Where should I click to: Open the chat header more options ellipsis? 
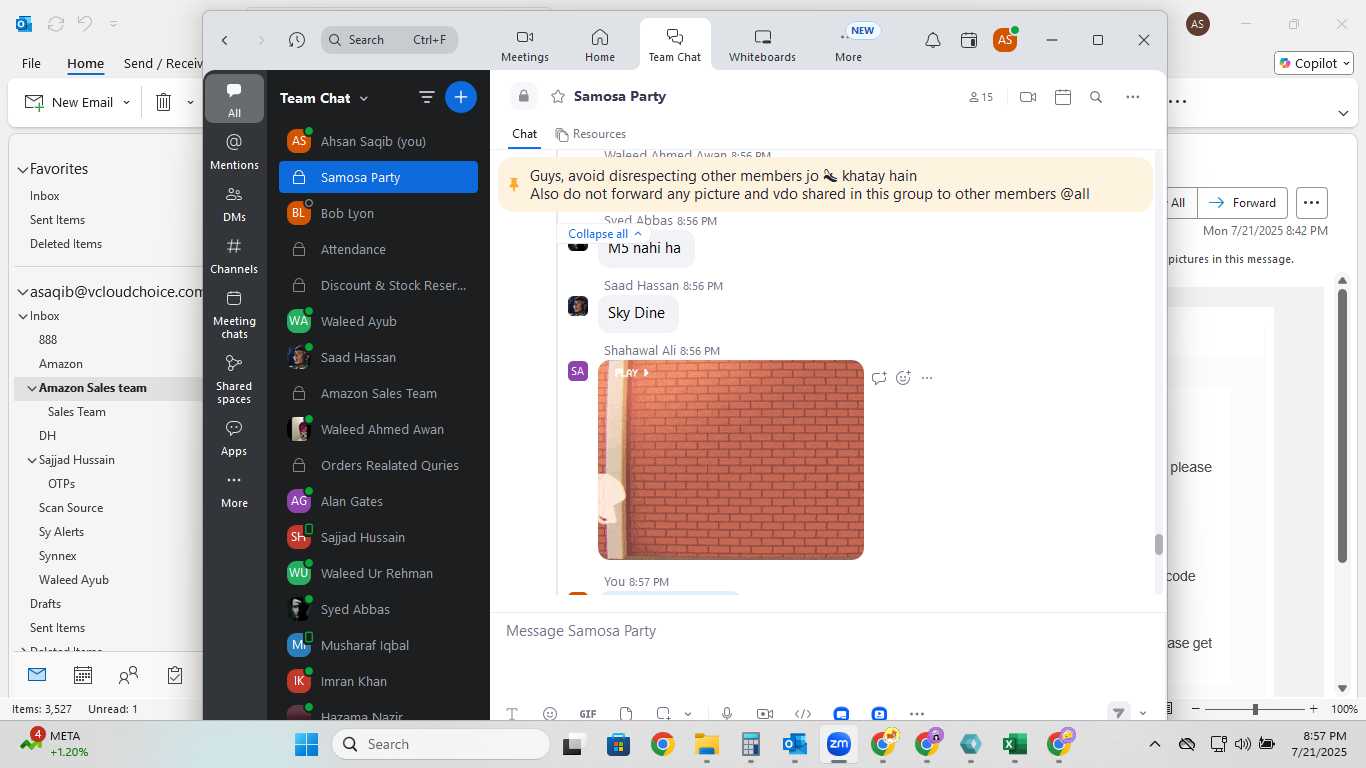point(1132,97)
